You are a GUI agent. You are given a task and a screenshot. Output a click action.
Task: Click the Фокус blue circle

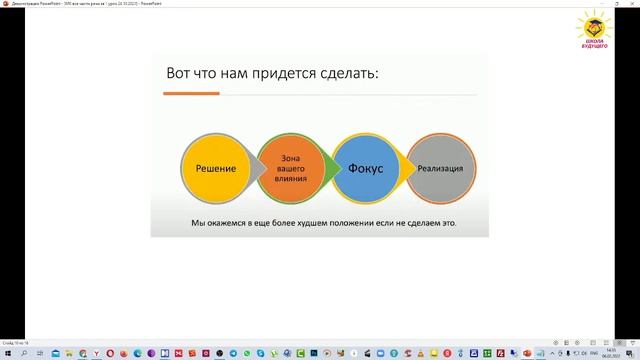point(366,169)
